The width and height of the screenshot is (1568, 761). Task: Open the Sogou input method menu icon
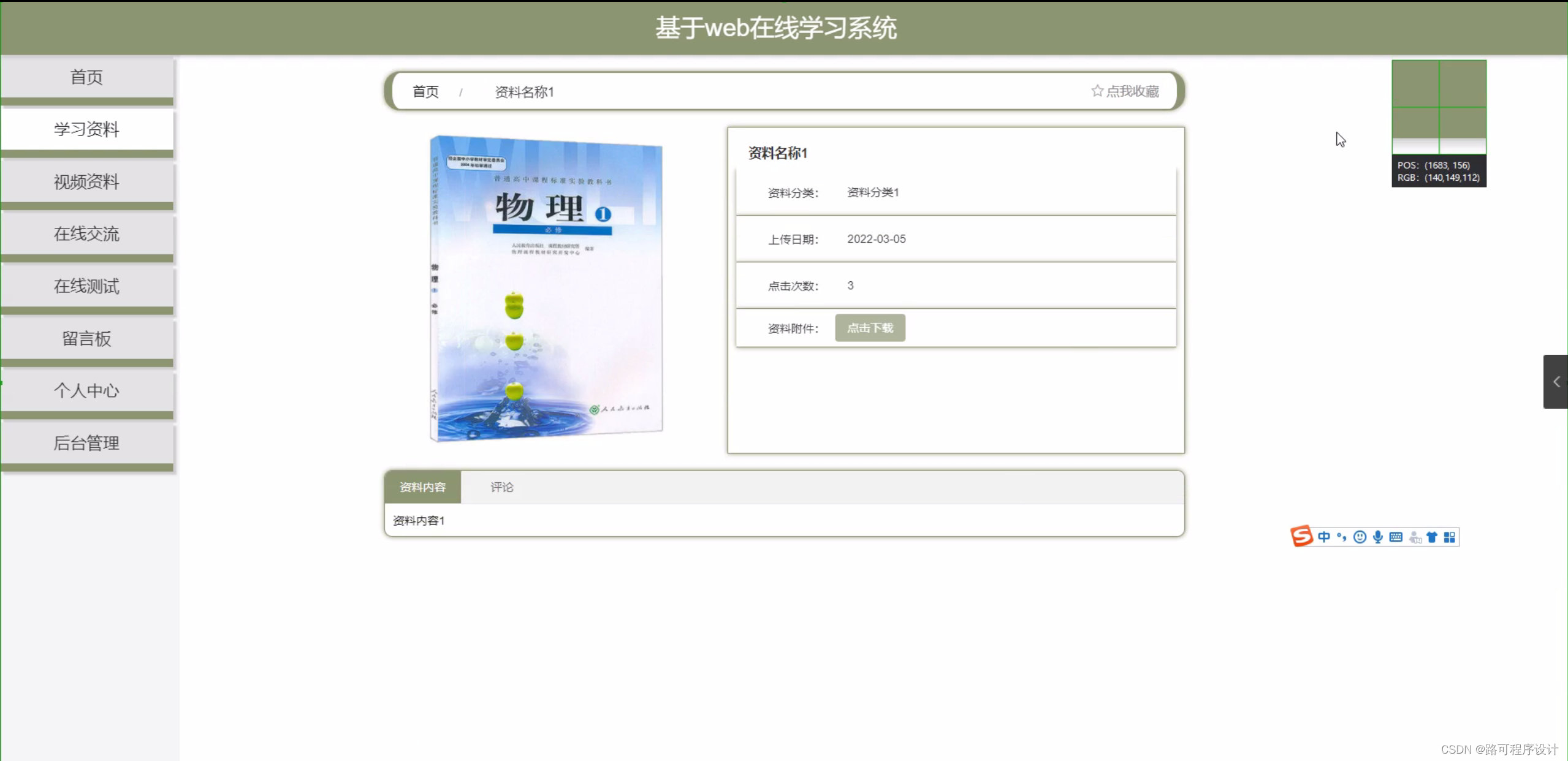1301,536
